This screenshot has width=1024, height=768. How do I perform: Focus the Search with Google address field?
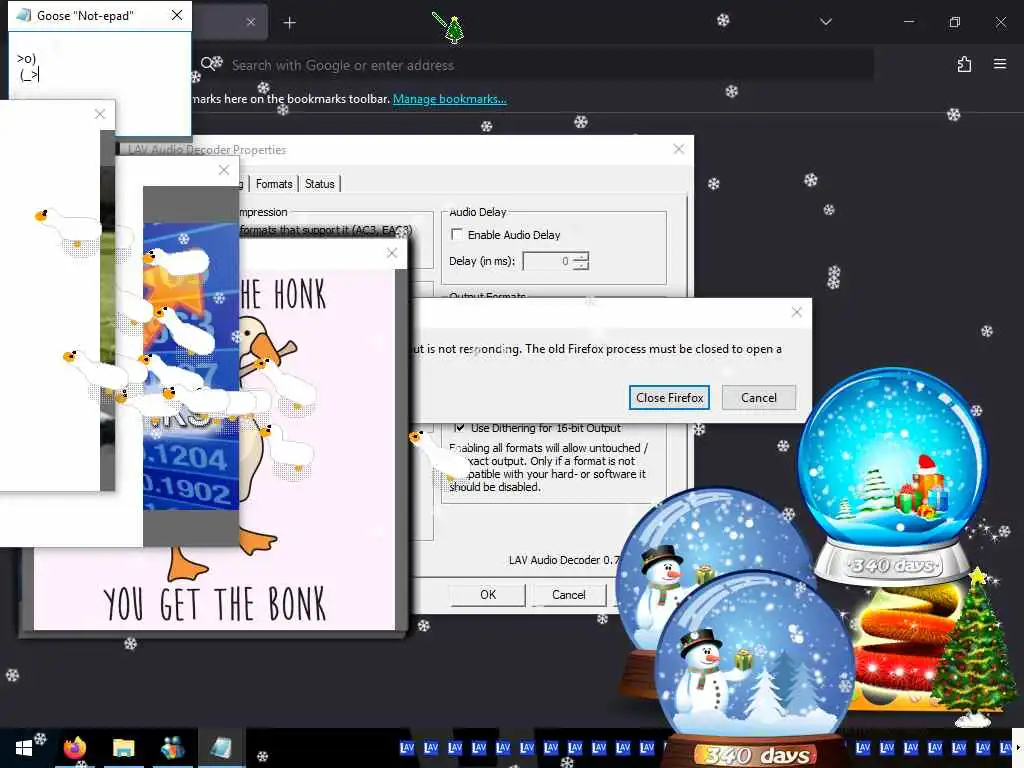coord(536,65)
